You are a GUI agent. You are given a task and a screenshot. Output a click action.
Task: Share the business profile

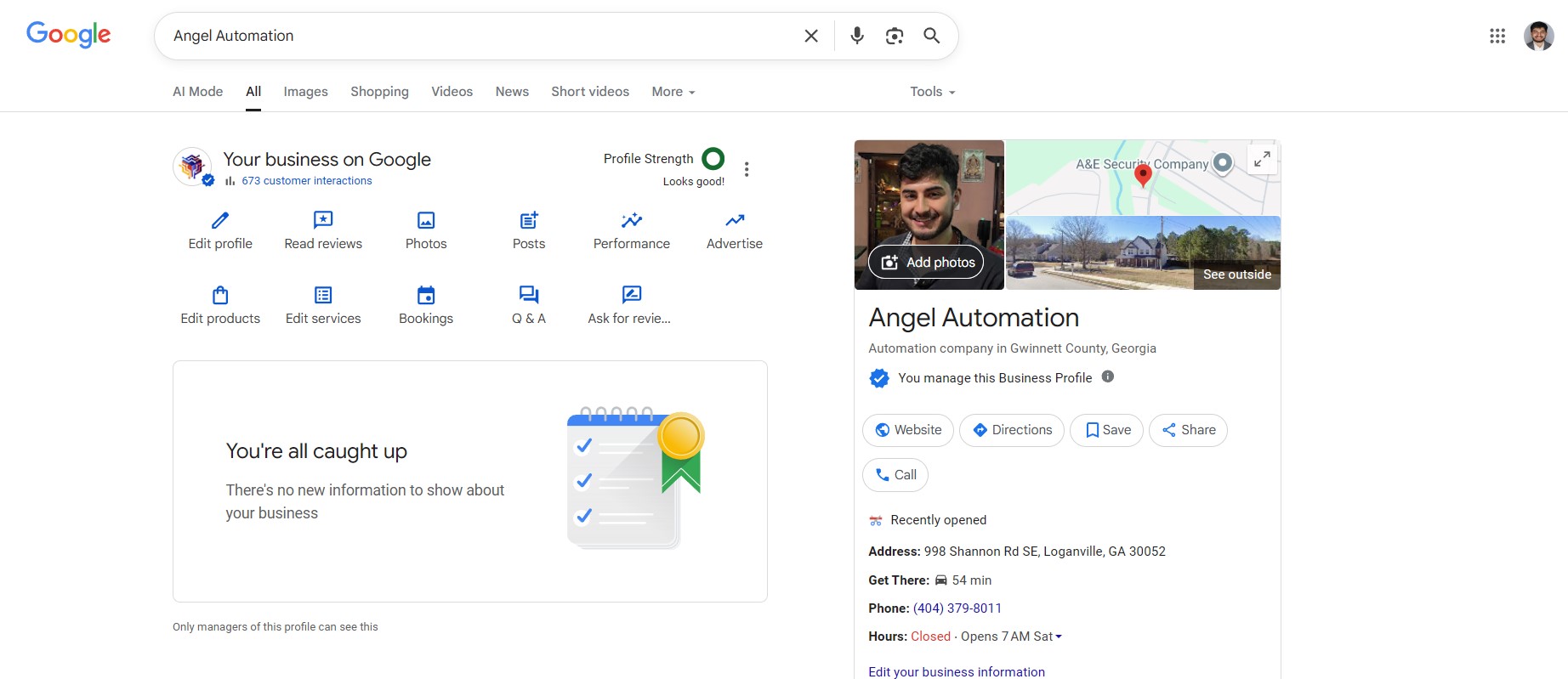pyautogui.click(x=1188, y=430)
